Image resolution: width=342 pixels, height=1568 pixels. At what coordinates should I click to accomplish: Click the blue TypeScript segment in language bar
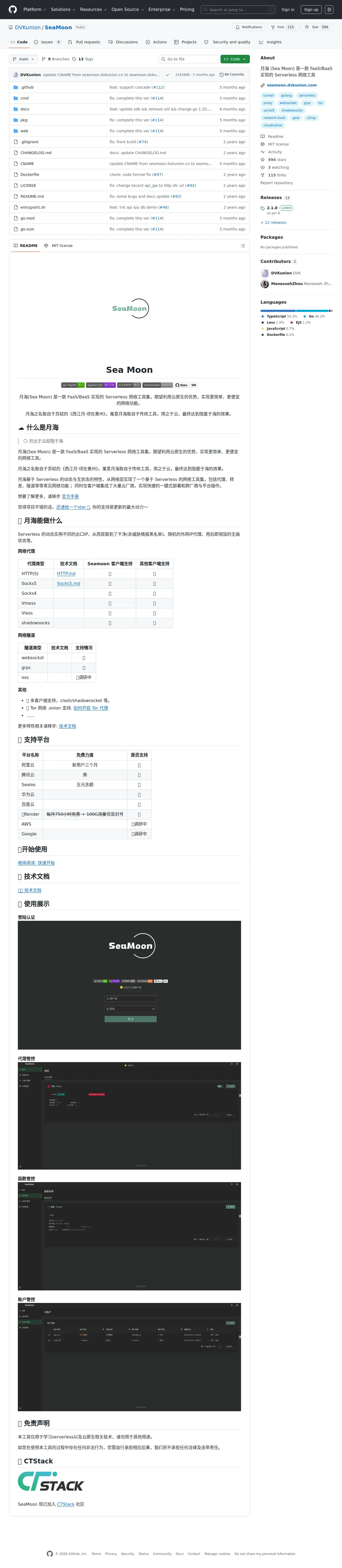[x=279, y=311]
